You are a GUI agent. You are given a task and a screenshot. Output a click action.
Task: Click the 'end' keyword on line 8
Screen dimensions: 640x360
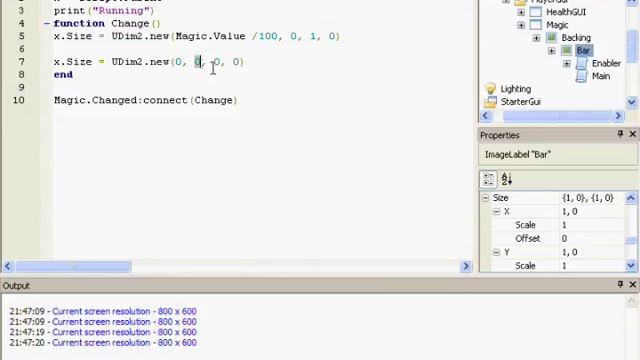point(63,75)
